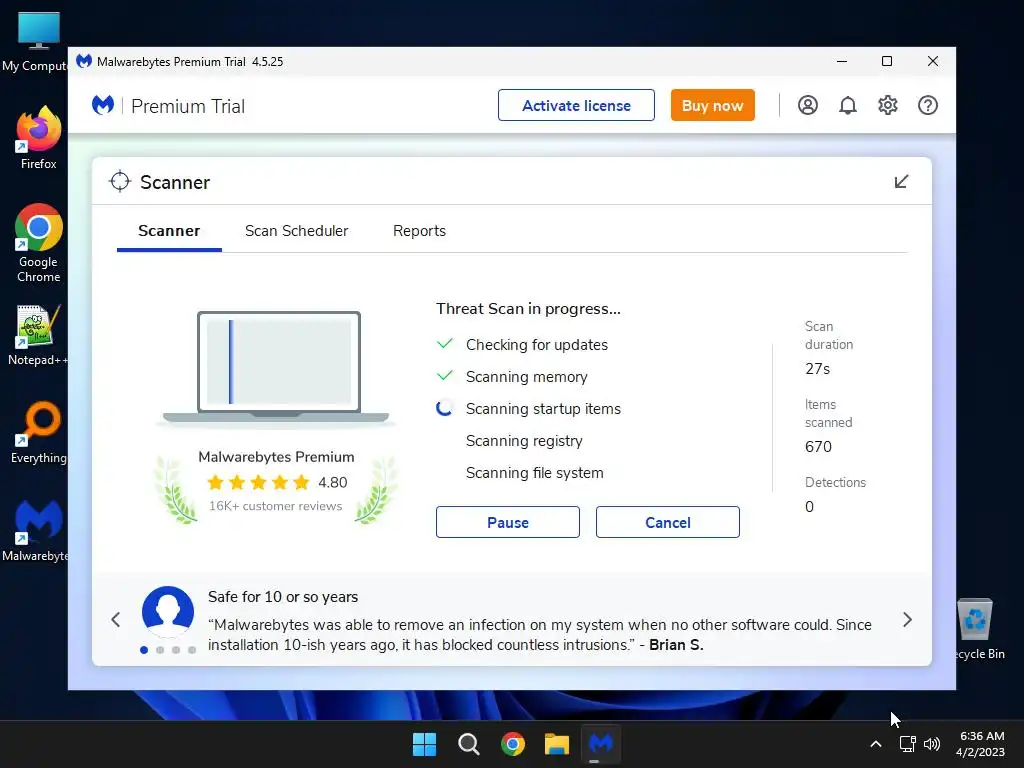Open the account profile icon
Viewport: 1024px width, 768px height.
pos(808,105)
